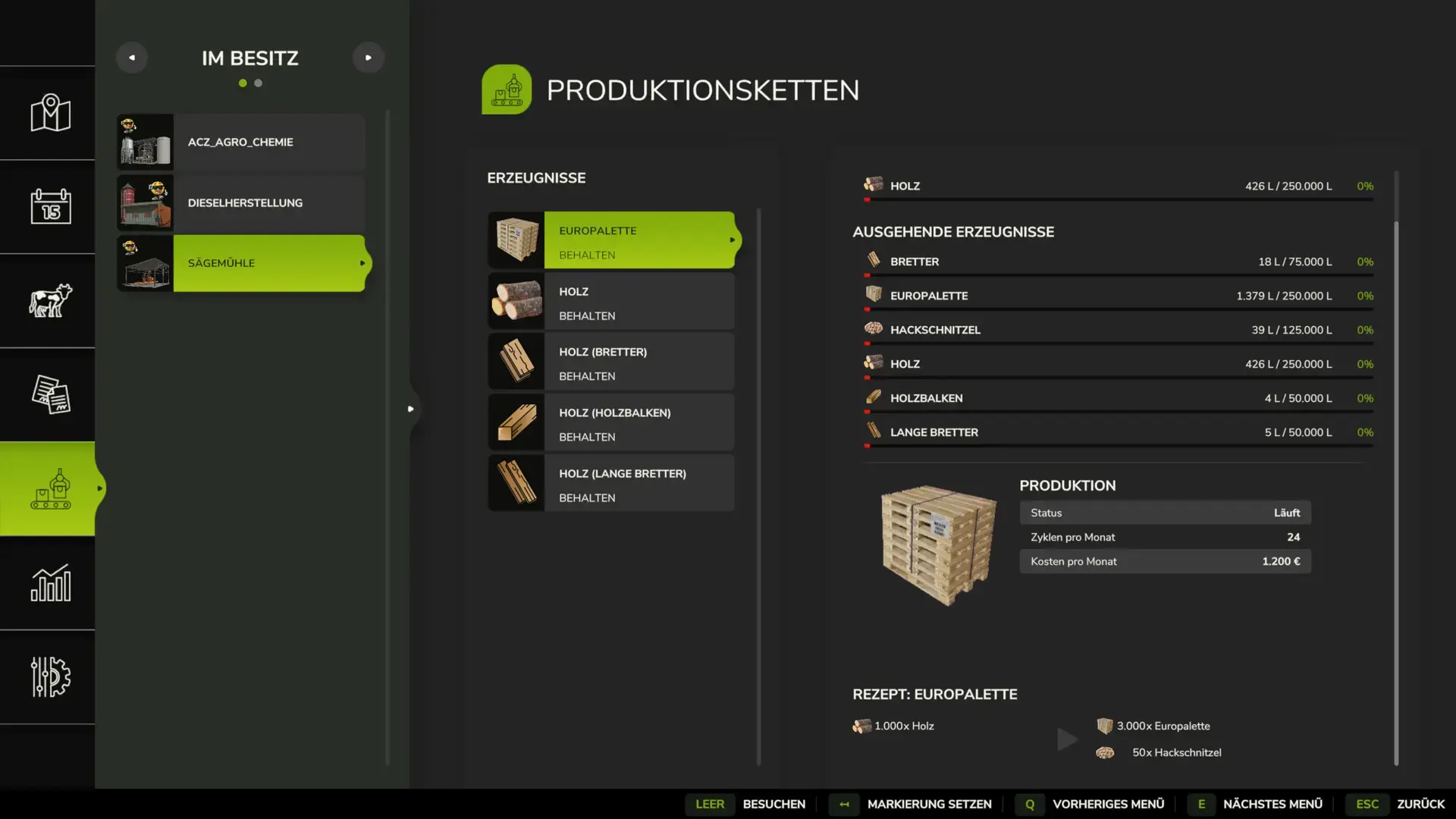Open the statistics bar chart icon
The height and width of the screenshot is (819, 1456).
click(x=50, y=583)
